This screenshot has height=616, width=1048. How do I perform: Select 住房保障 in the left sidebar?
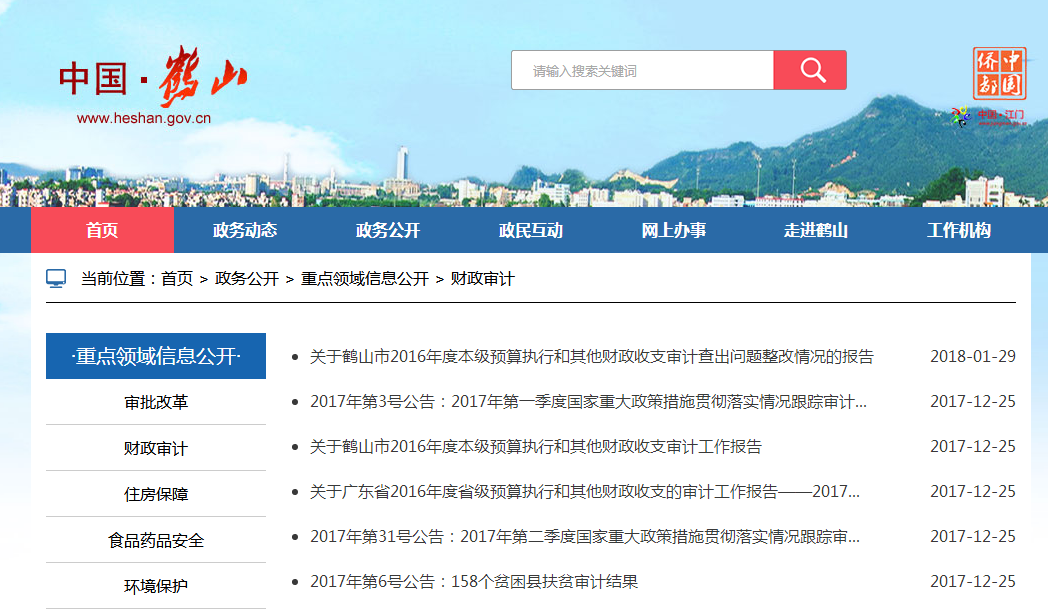[x=156, y=495]
